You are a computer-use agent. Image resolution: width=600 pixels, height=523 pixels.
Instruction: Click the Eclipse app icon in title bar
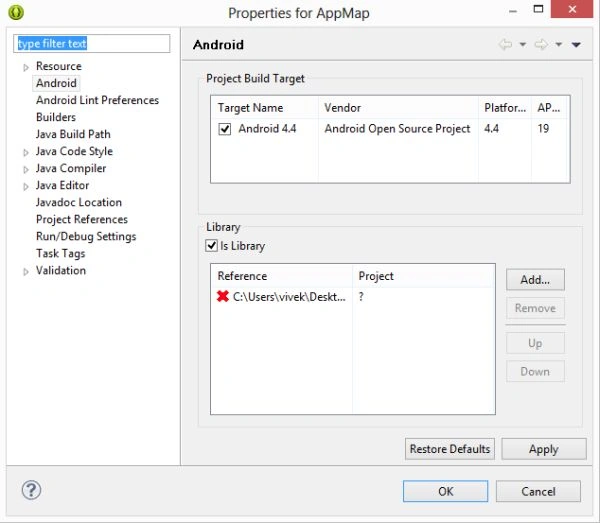click(x=16, y=12)
